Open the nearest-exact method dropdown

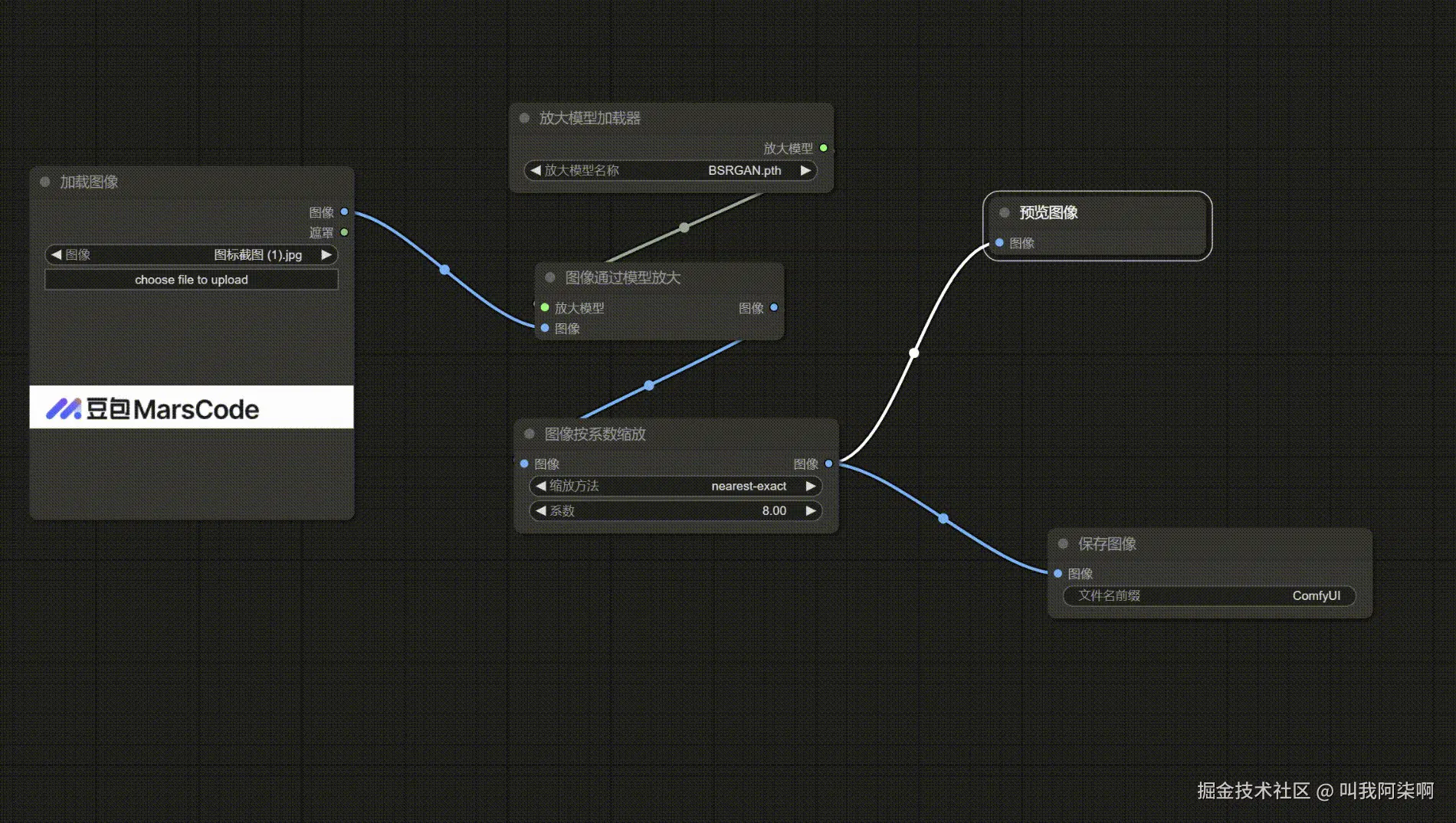click(676, 486)
